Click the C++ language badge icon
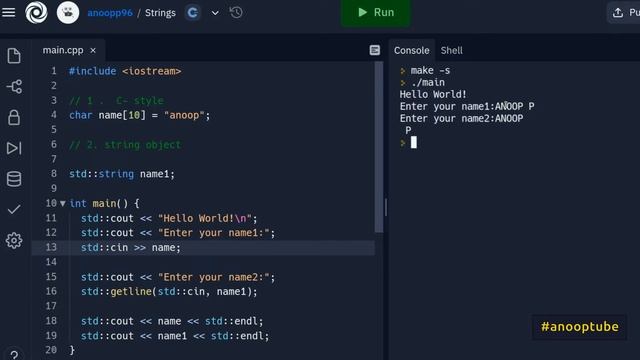 193,13
